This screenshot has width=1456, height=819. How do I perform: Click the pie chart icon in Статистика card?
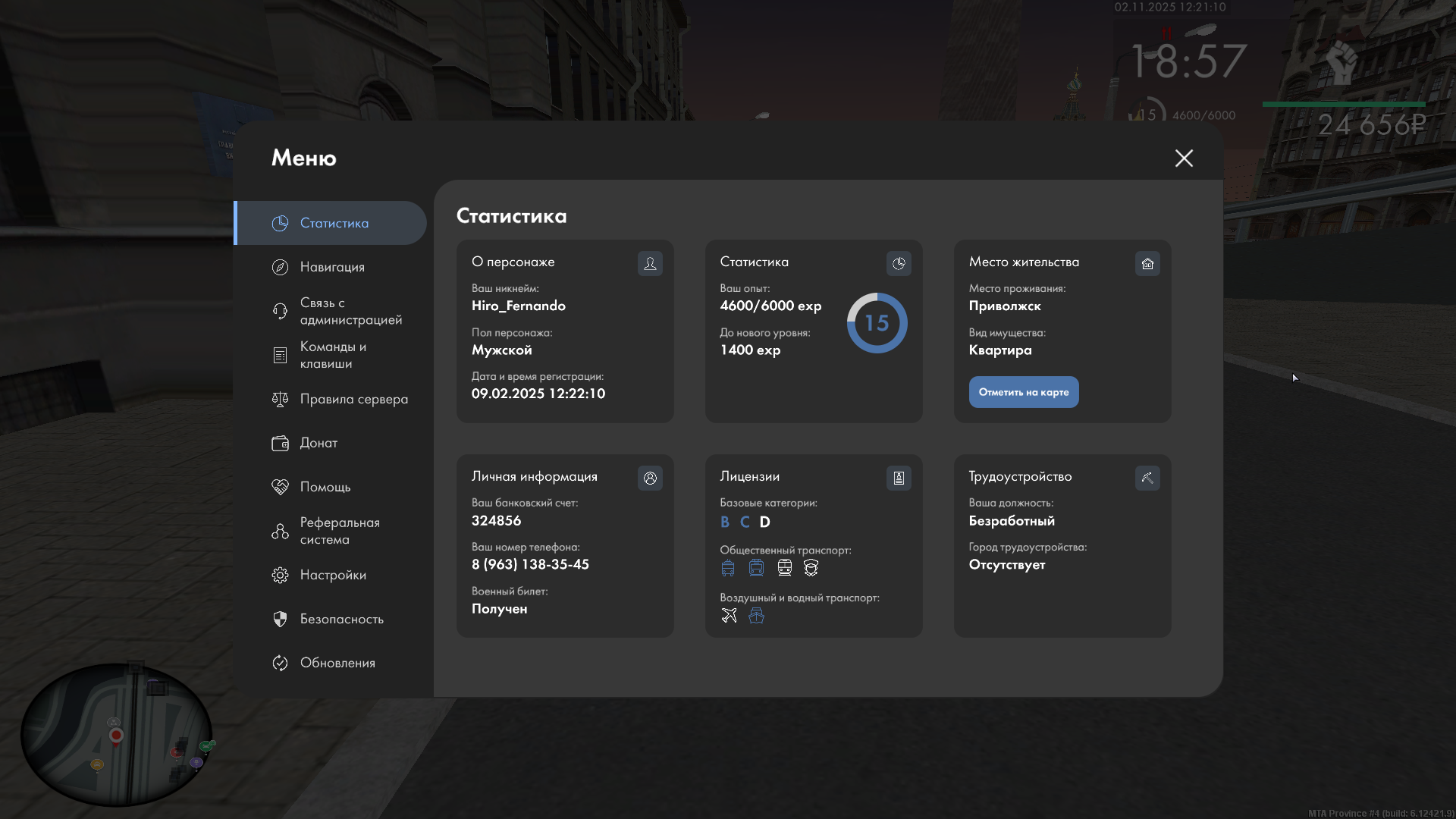899,263
